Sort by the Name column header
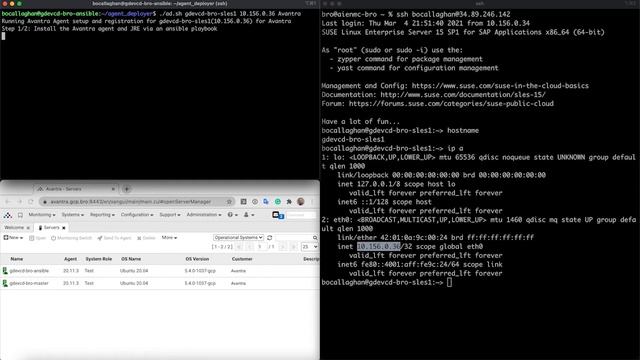This screenshot has height=360, width=640. point(17,259)
